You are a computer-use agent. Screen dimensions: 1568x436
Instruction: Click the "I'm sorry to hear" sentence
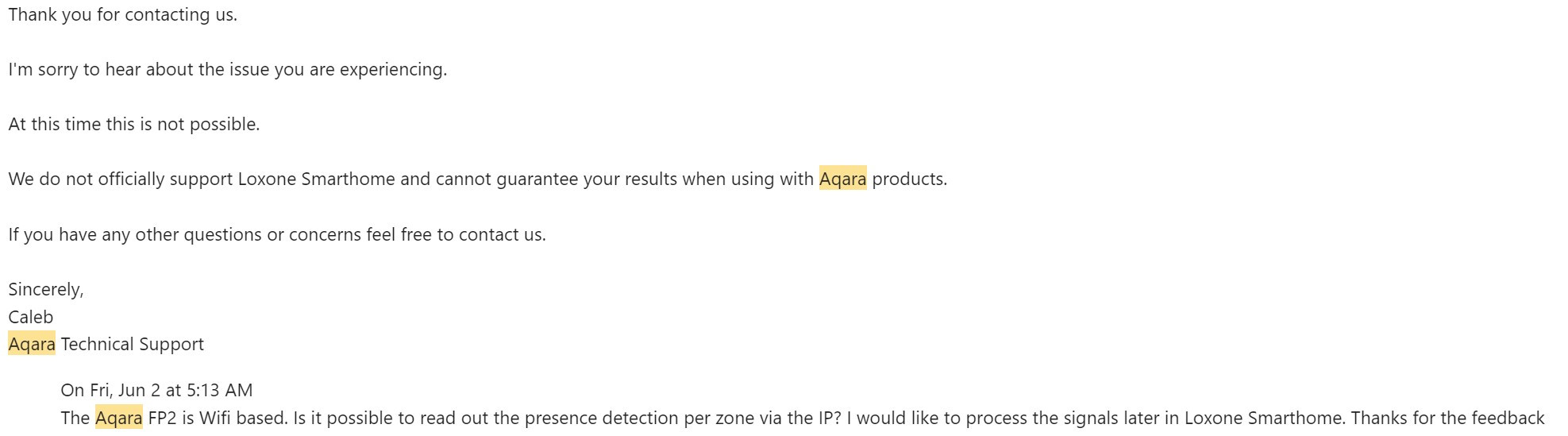pyautogui.click(x=227, y=69)
